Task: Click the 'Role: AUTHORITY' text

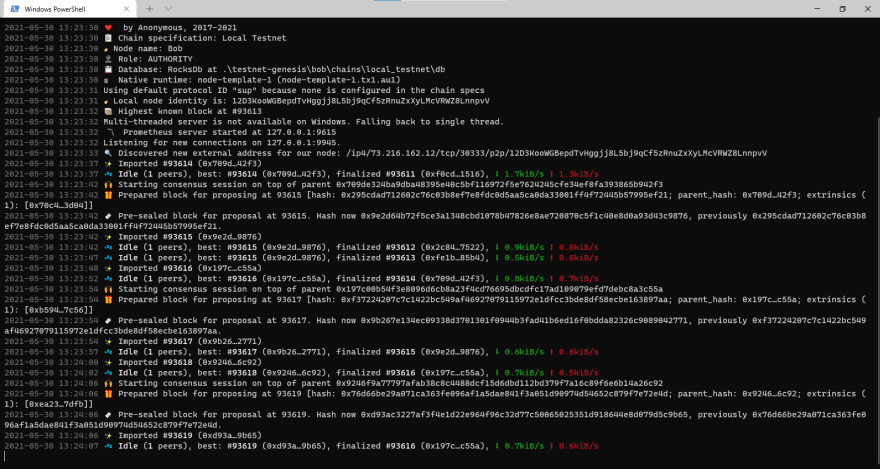Action: (x=155, y=59)
